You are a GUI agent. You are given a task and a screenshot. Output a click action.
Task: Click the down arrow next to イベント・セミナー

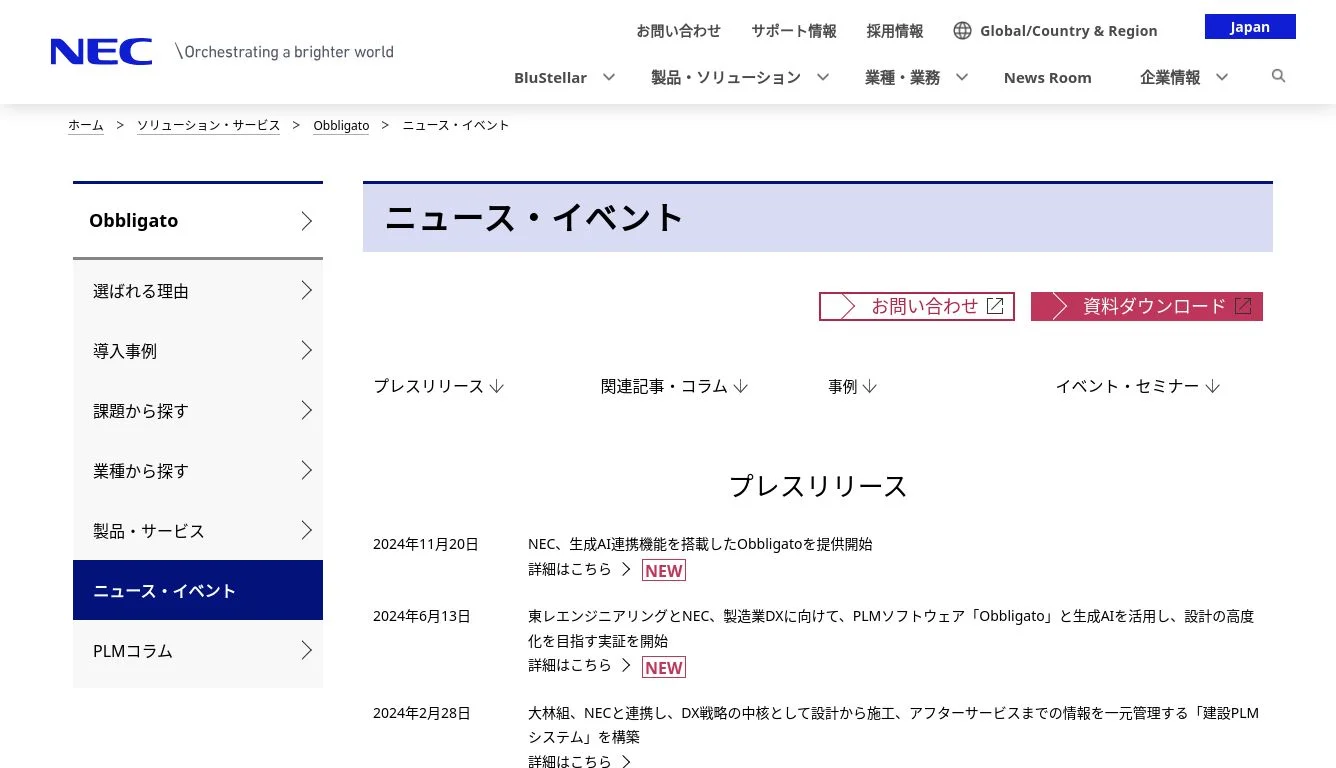point(1212,386)
